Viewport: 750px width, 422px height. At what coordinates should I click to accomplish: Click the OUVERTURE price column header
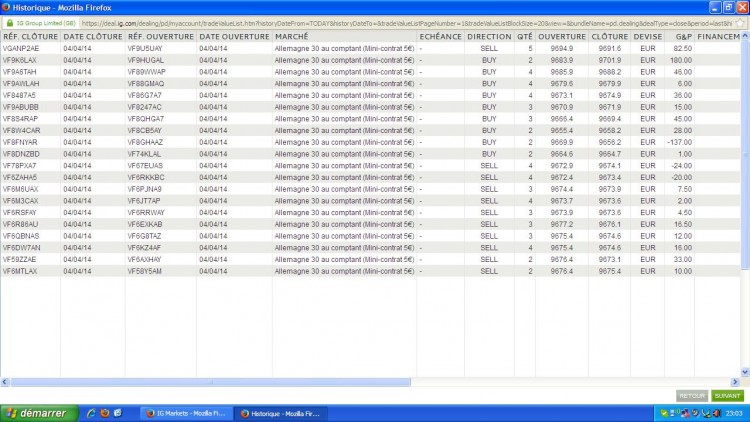click(x=562, y=36)
